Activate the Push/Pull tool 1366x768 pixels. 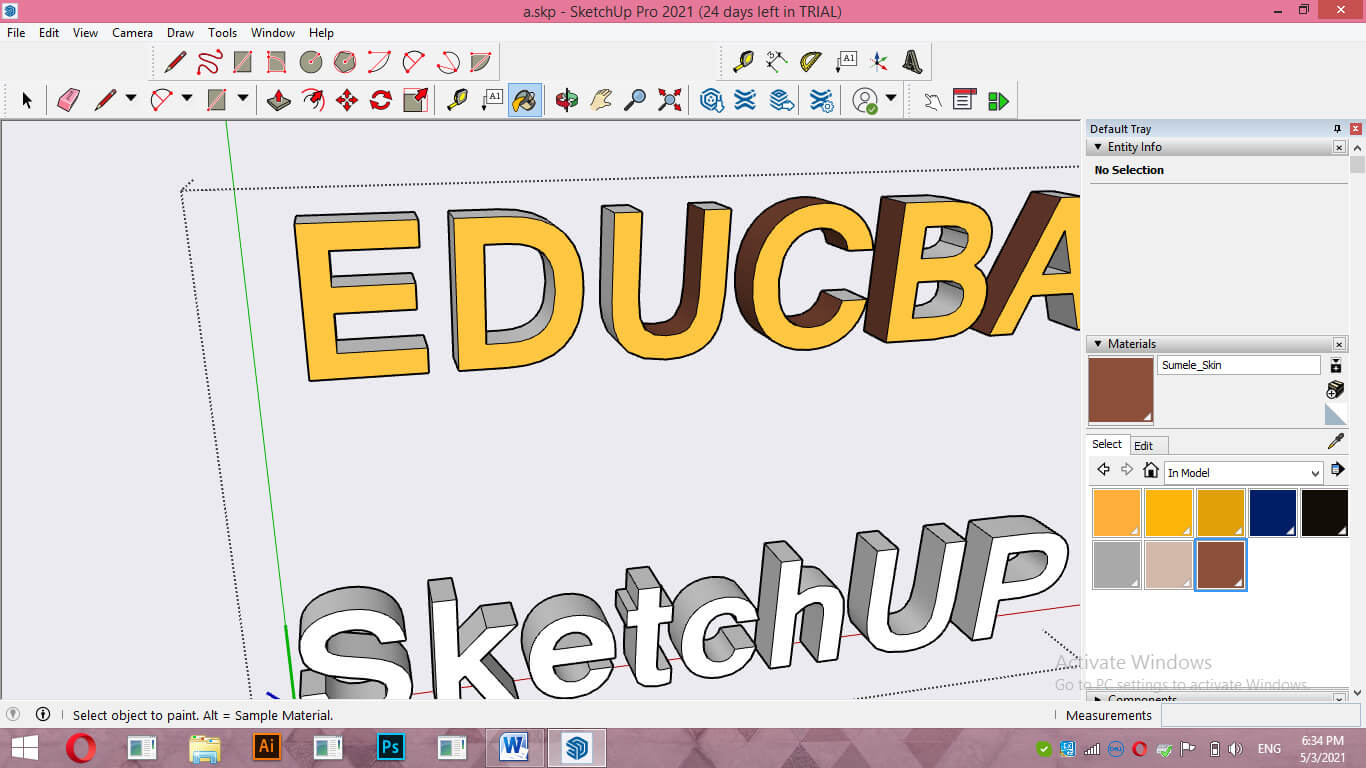click(279, 100)
